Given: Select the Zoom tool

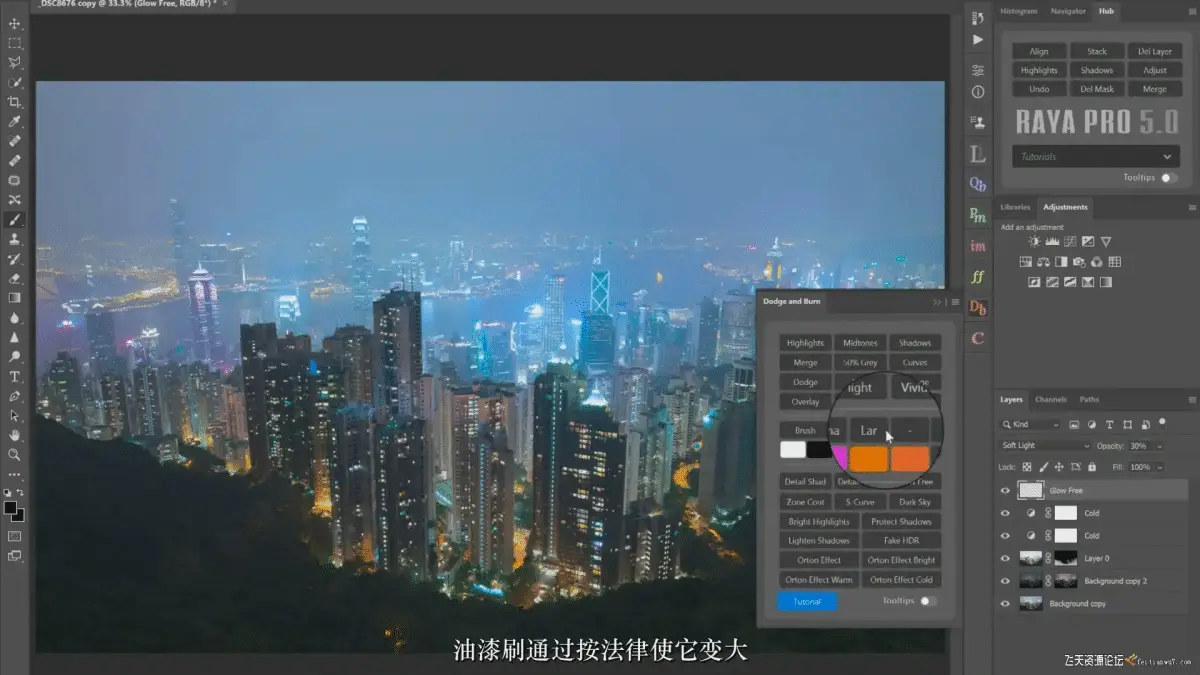Looking at the screenshot, I should click(14, 454).
